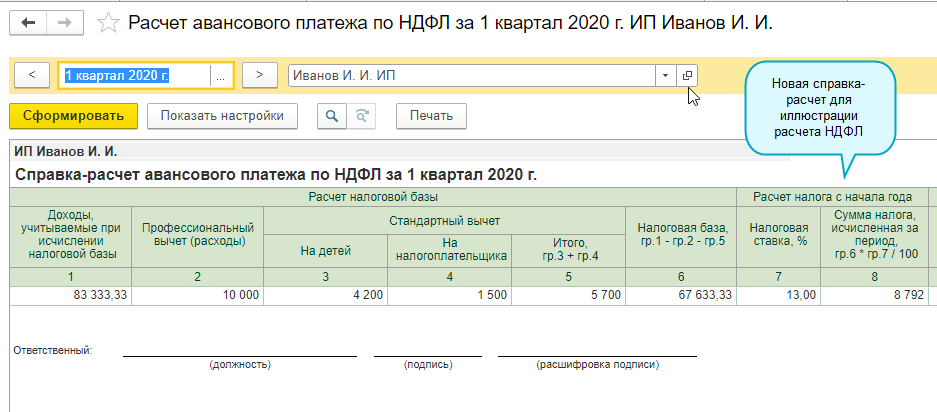937x412 pixels.
Task: Select tax rate cell 13,00
Action: (779, 295)
